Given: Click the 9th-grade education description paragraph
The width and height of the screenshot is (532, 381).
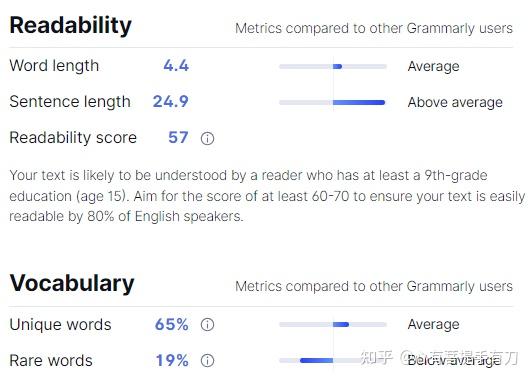Looking at the screenshot, I should click(267, 196).
